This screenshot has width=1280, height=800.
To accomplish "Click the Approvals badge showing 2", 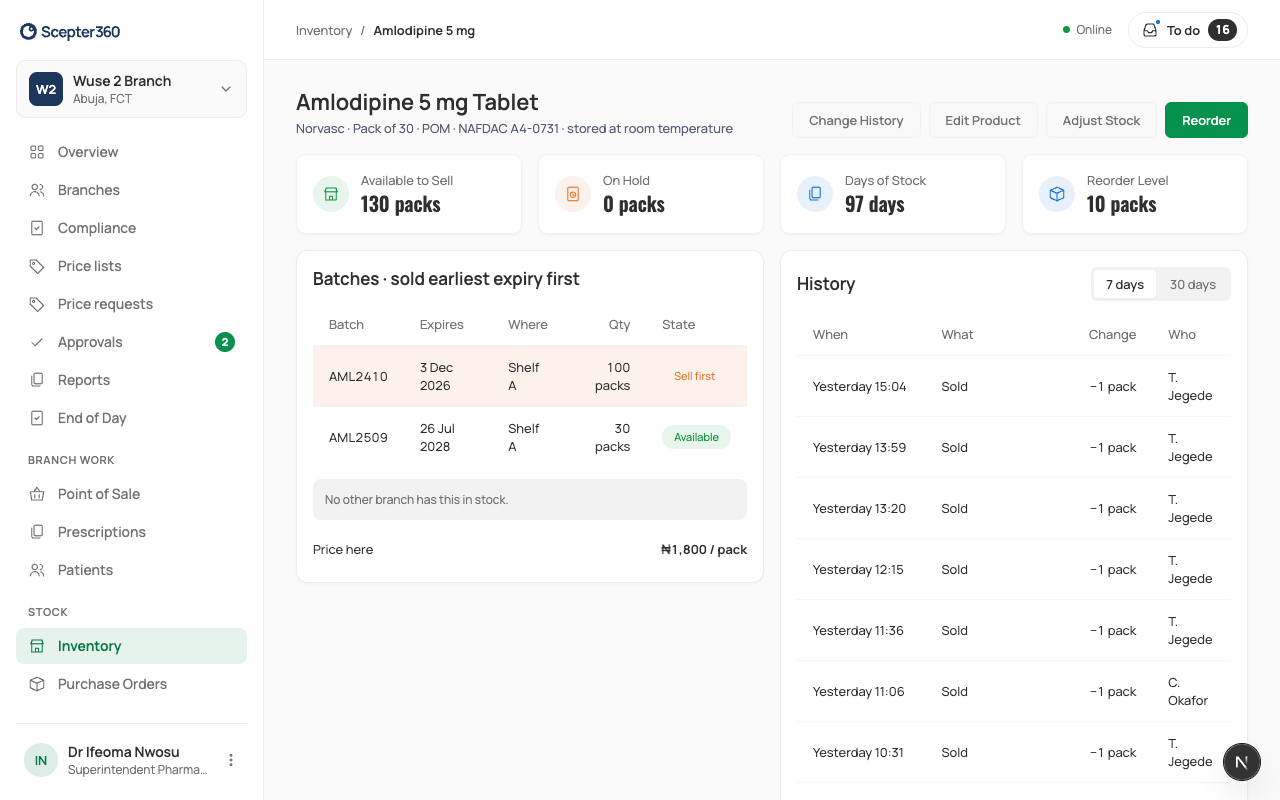I will tap(225, 342).
